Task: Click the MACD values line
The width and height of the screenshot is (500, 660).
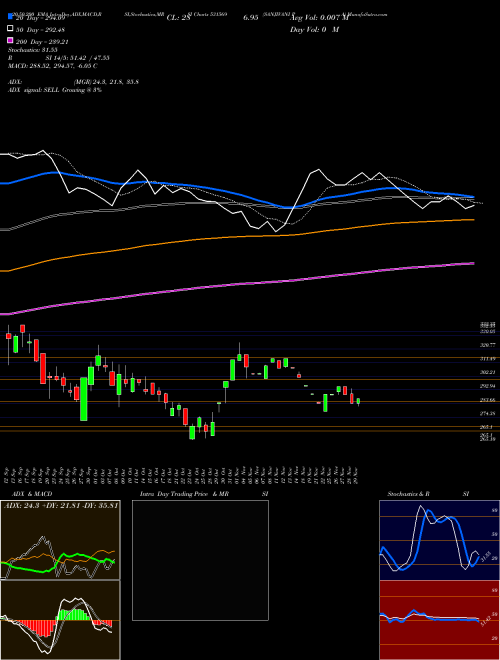Action: pyautogui.click(x=53, y=66)
